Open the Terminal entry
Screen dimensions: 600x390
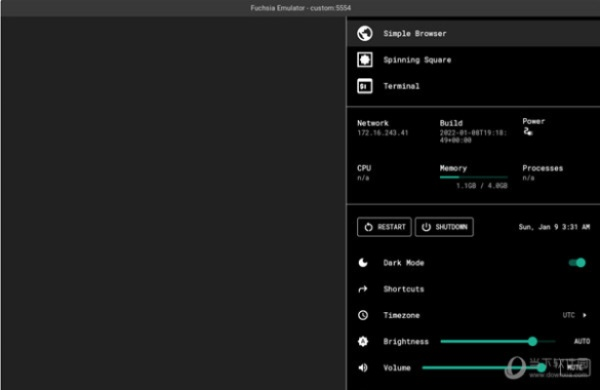pyautogui.click(x=473, y=86)
